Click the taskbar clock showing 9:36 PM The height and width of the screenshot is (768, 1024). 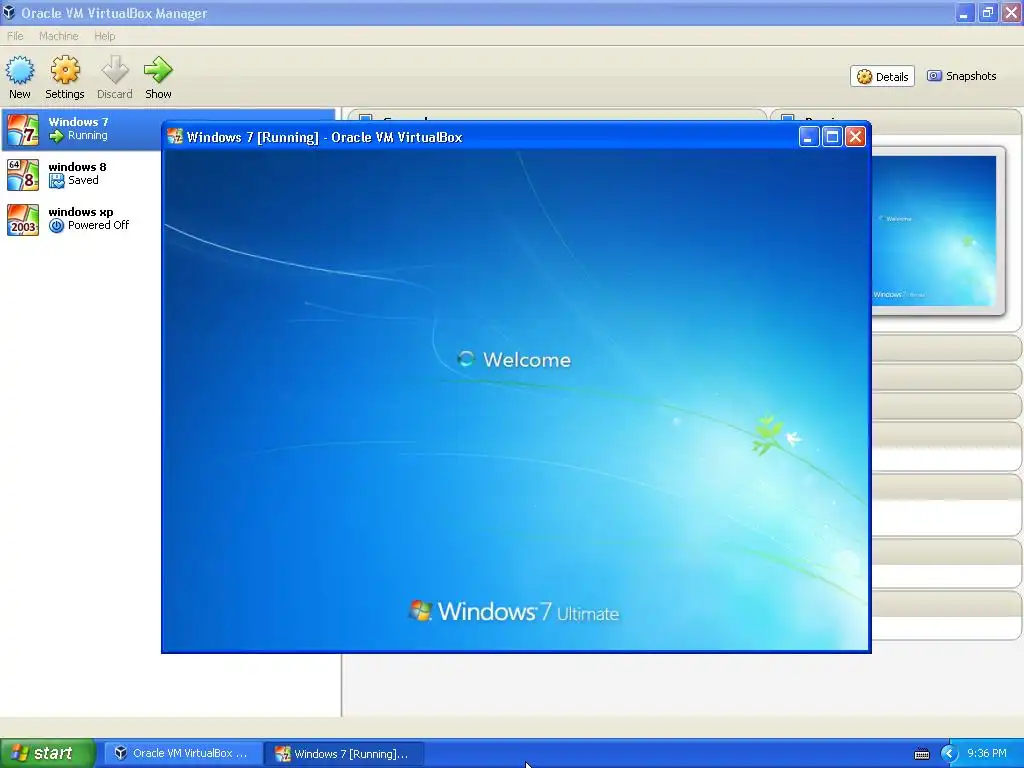coord(987,754)
